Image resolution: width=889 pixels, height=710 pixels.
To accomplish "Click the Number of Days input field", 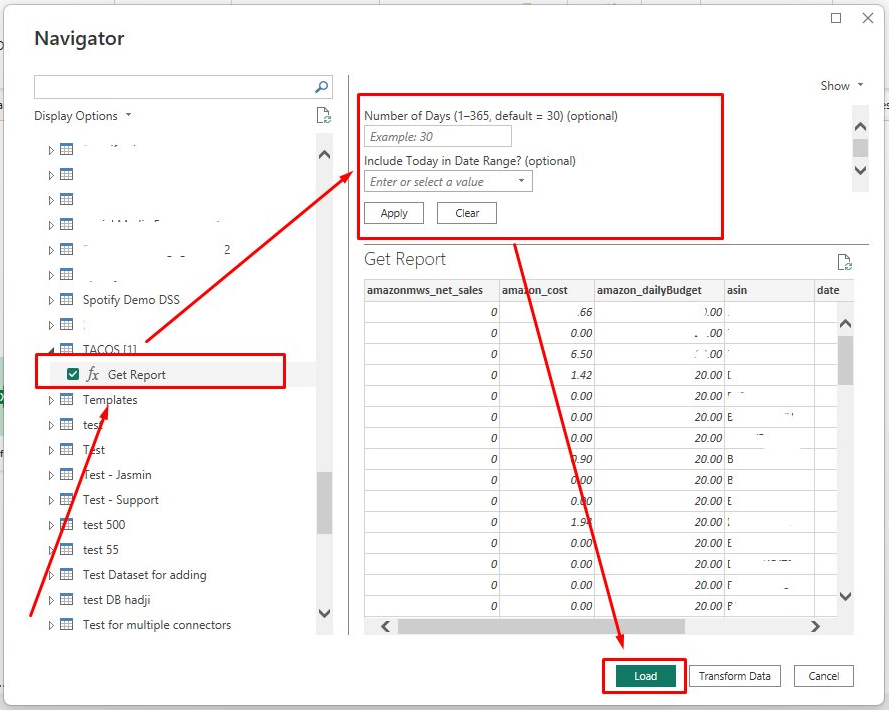I will pyautogui.click(x=437, y=137).
